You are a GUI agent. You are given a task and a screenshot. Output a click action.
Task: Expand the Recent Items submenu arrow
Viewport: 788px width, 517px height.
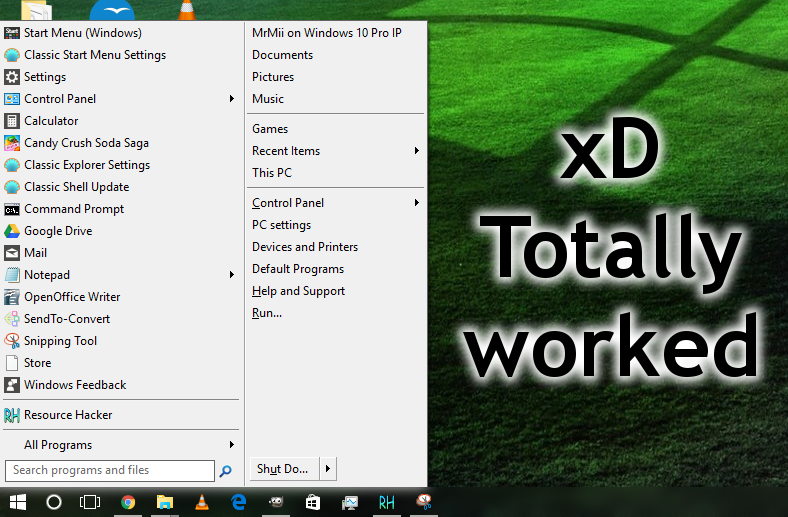pyautogui.click(x=417, y=150)
